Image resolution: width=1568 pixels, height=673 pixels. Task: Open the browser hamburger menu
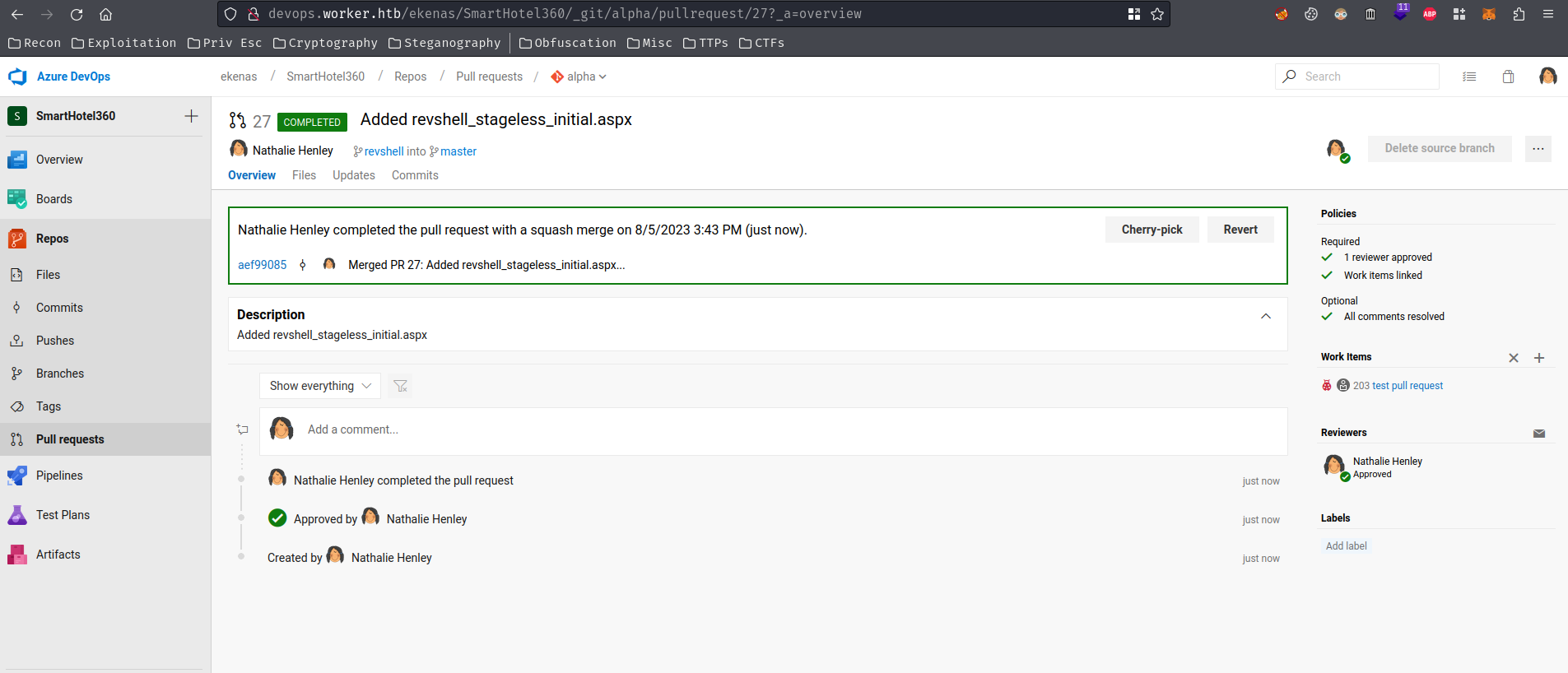click(1548, 14)
